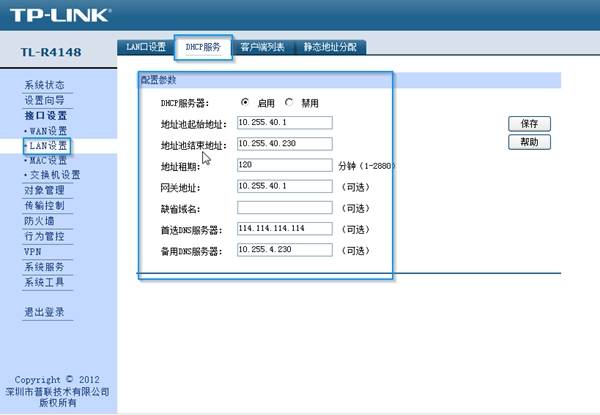600x415 pixels.
Task: Save settings with the 保存 button
Action: [x=530, y=124]
